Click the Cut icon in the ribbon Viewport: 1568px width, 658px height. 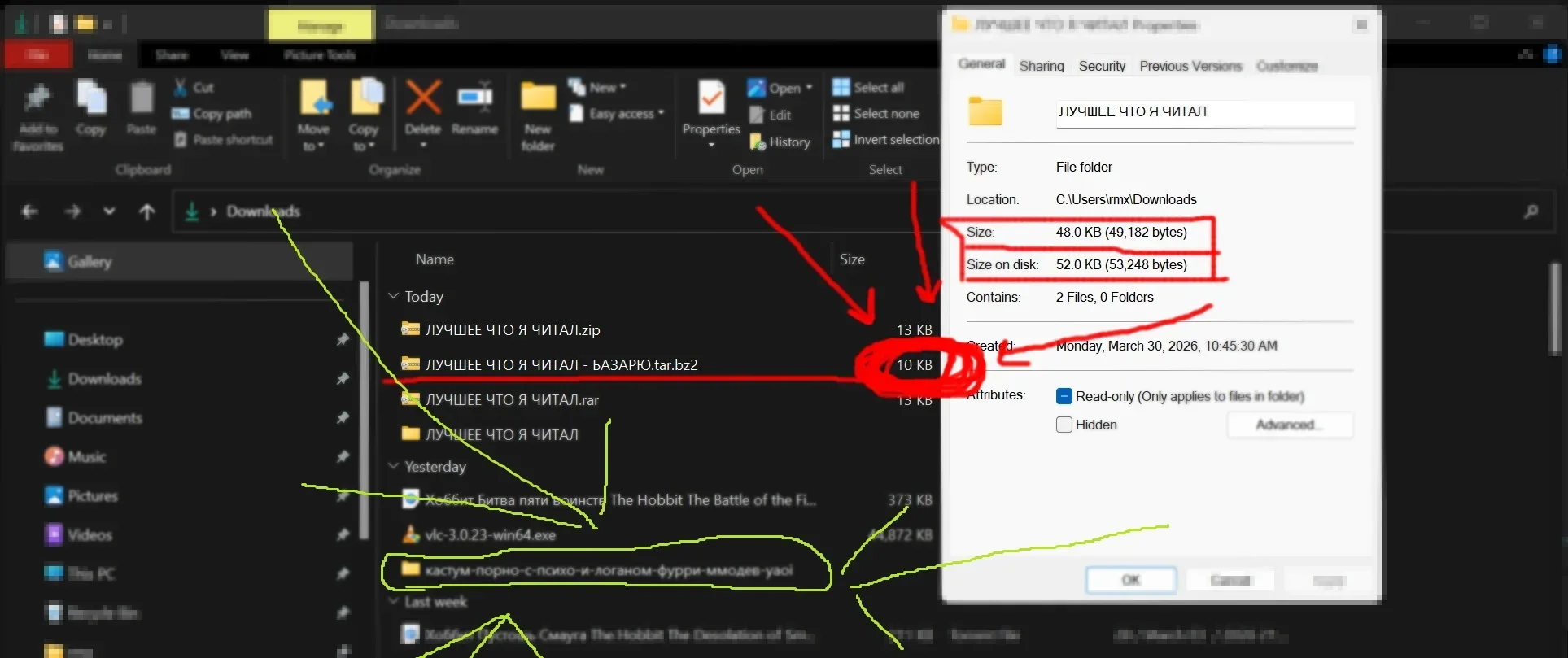[x=181, y=87]
